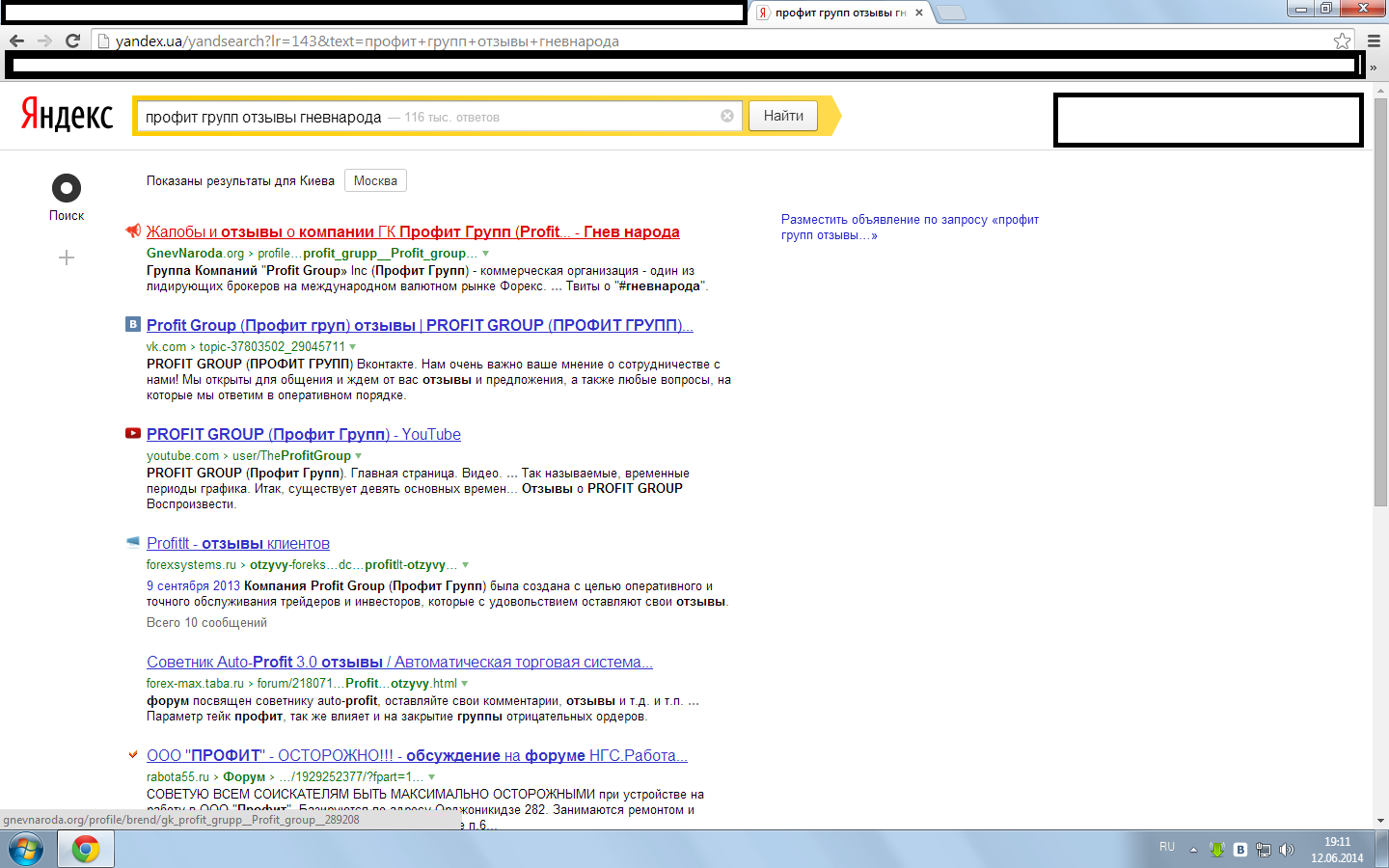Click the Найти search button
Screen dimensions: 1389x868
coord(783,116)
